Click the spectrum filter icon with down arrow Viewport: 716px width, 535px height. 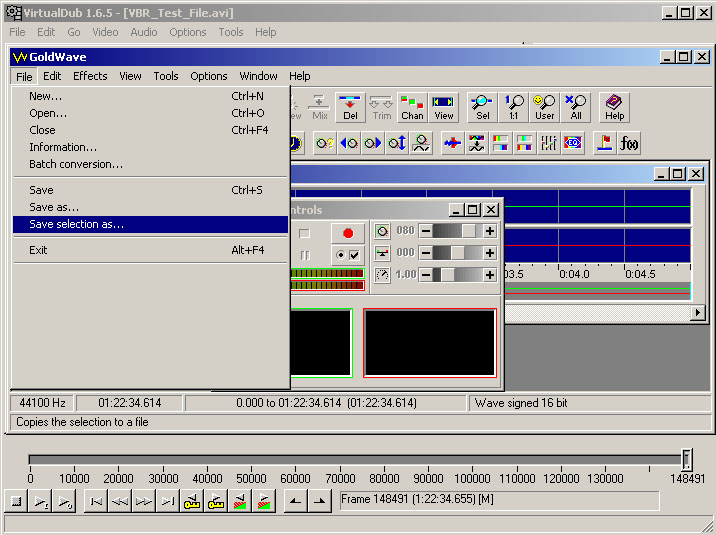[x=477, y=143]
